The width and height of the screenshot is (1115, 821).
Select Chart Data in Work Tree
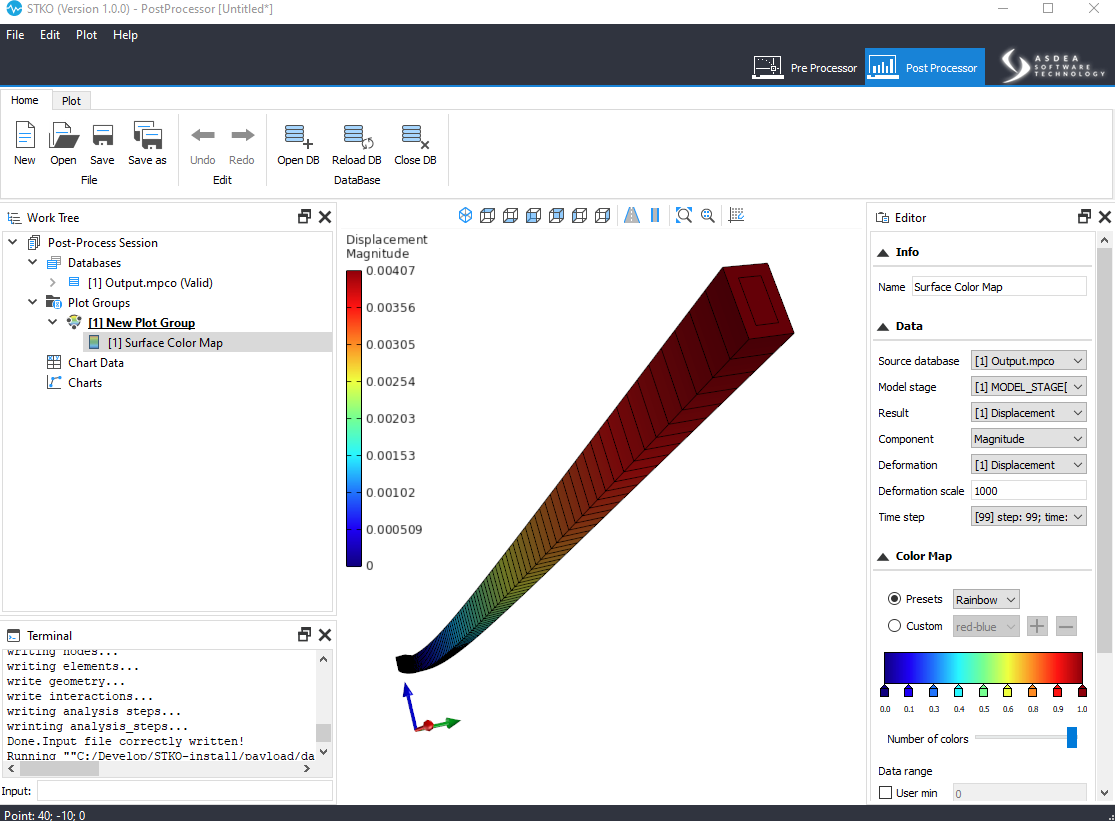95,363
